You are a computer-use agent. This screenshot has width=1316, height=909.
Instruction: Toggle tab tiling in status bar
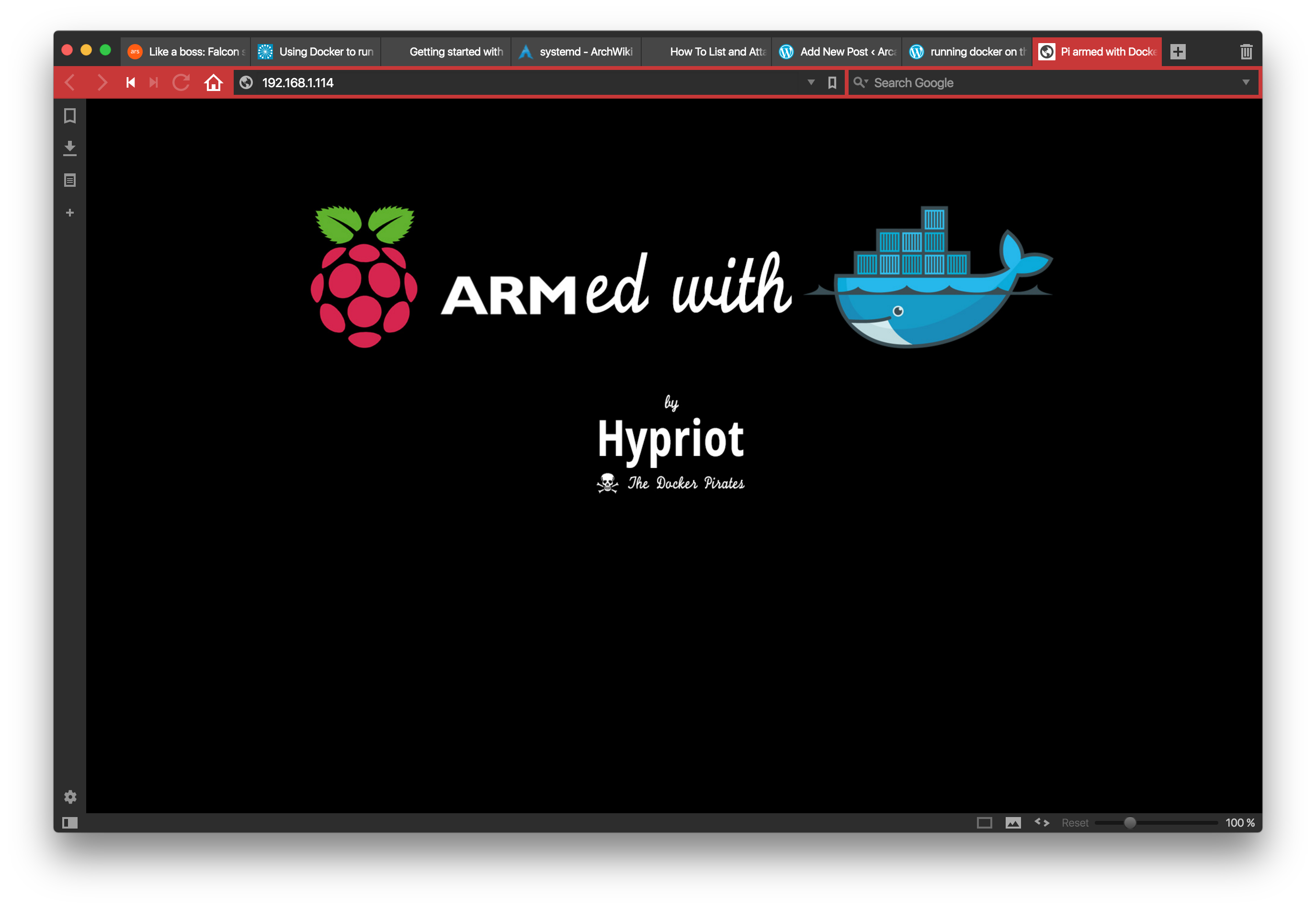pos(984,822)
